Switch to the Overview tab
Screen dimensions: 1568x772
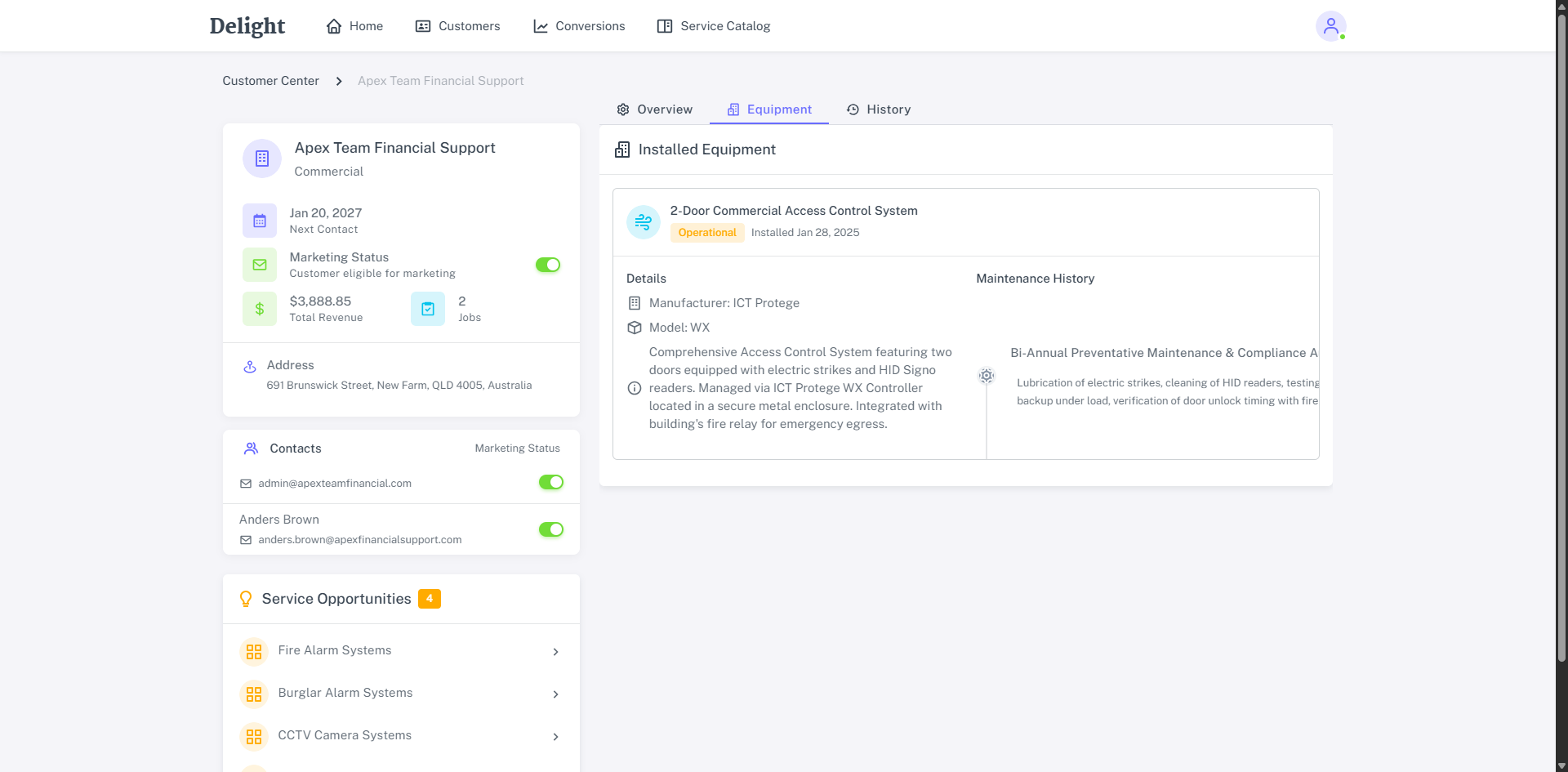[x=655, y=109]
